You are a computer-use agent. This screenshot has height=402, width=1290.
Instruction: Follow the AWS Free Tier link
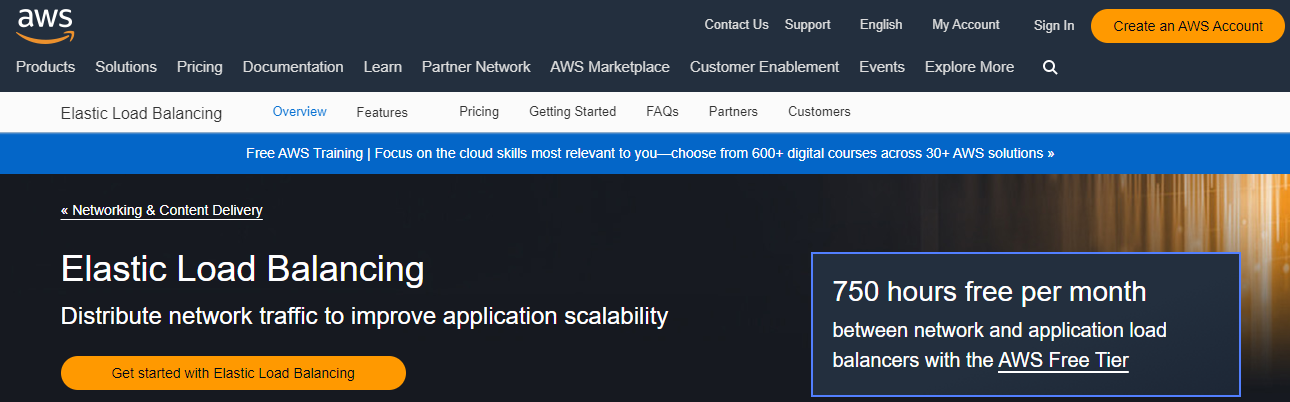click(x=1063, y=361)
